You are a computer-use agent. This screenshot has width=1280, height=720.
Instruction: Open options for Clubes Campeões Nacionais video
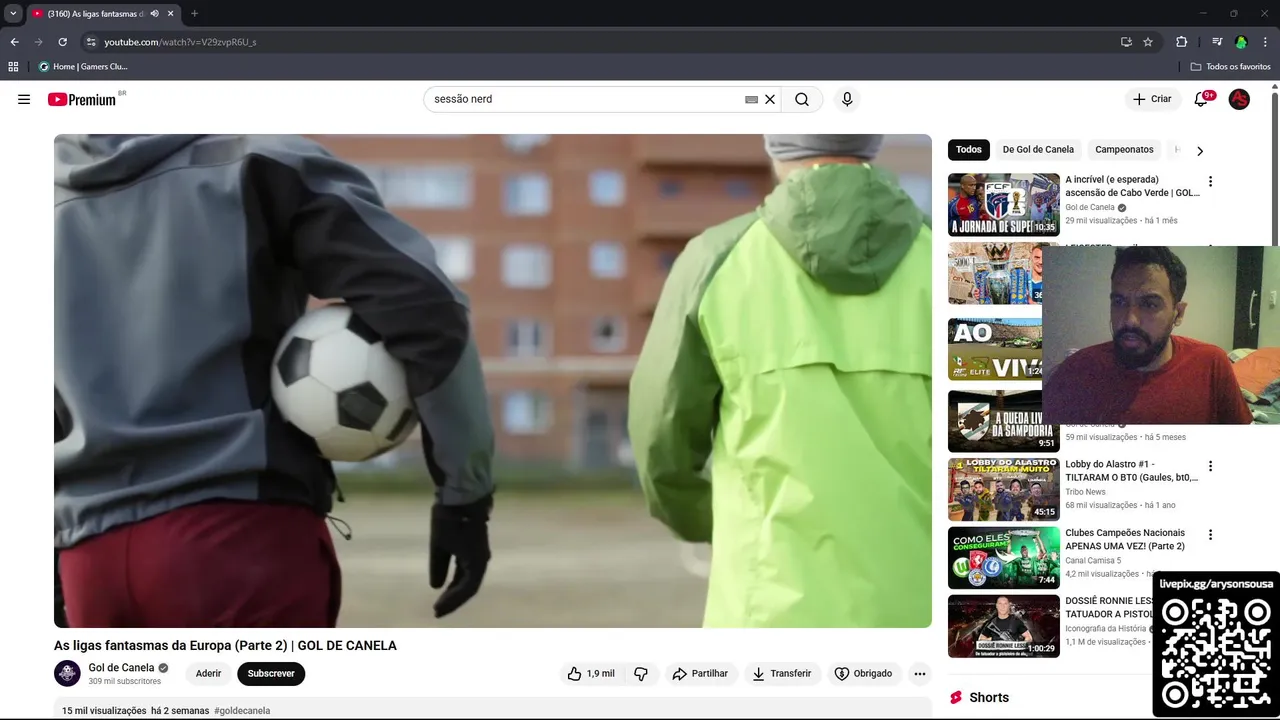pos(1210,535)
